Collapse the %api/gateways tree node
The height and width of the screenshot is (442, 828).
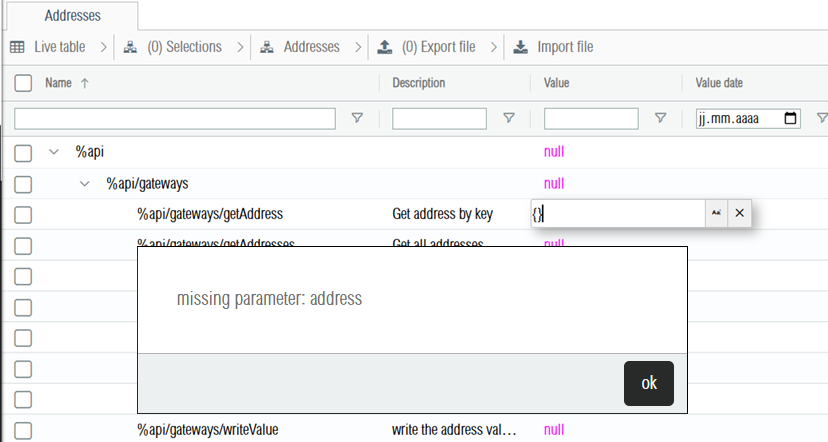click(x=85, y=183)
